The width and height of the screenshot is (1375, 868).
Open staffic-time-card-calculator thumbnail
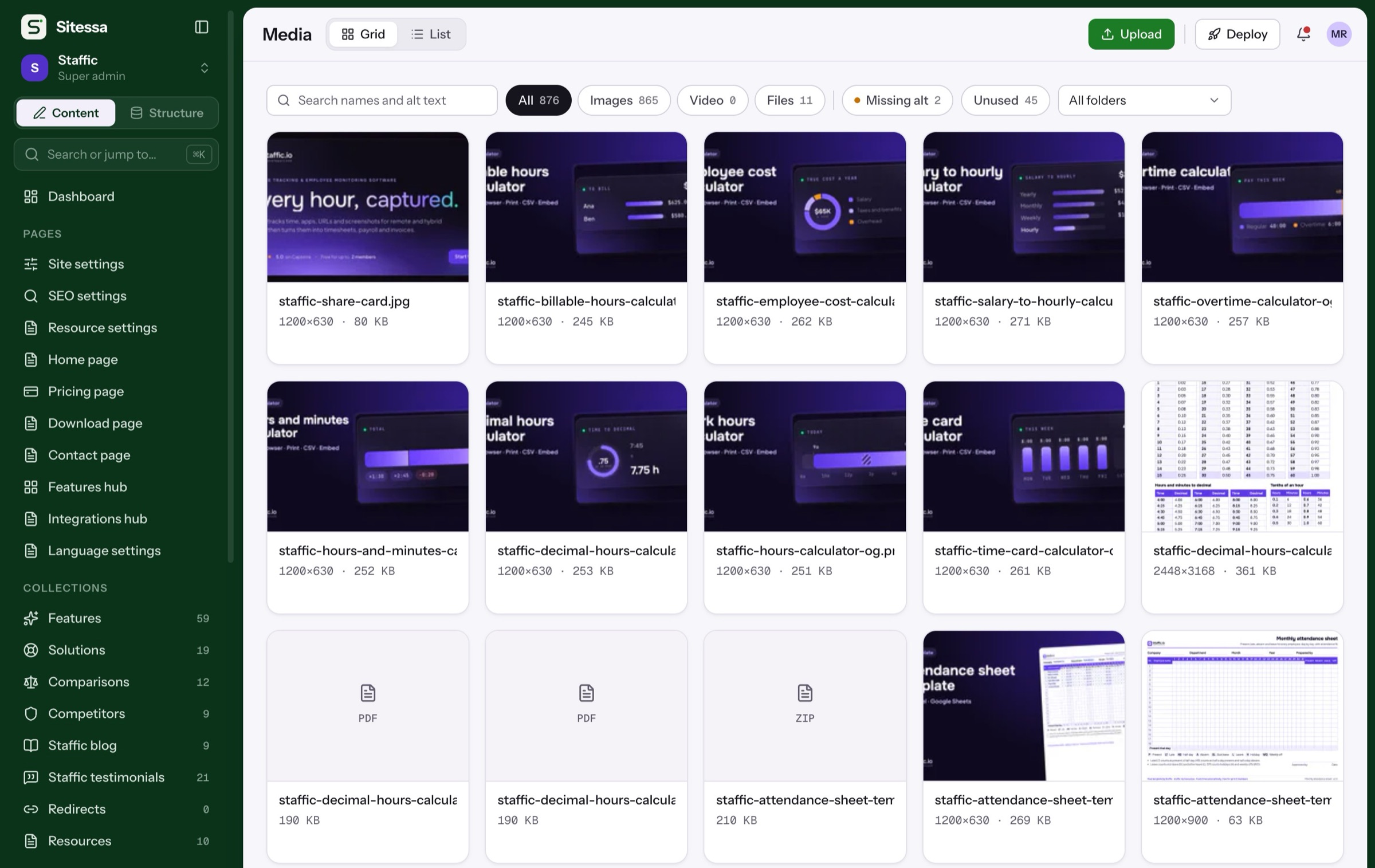[x=1023, y=456]
